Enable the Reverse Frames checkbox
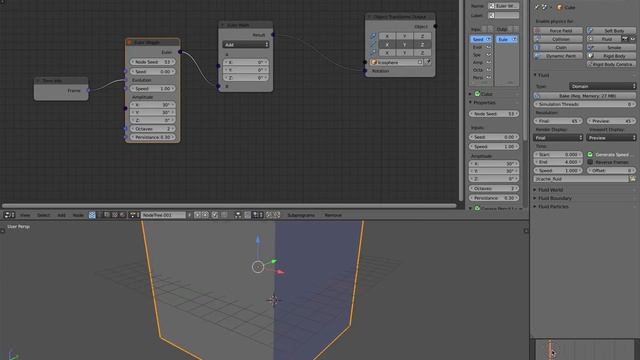640x360 pixels. [x=590, y=162]
